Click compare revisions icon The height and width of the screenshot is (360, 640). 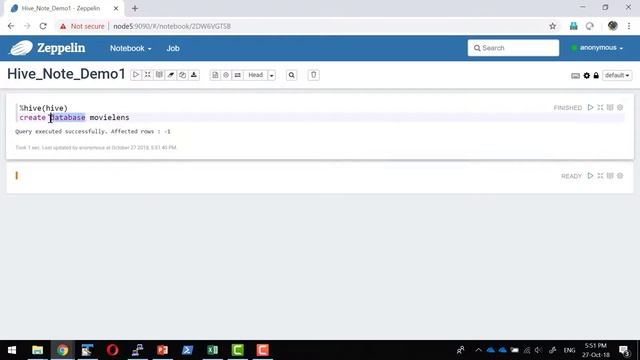tap(238, 75)
